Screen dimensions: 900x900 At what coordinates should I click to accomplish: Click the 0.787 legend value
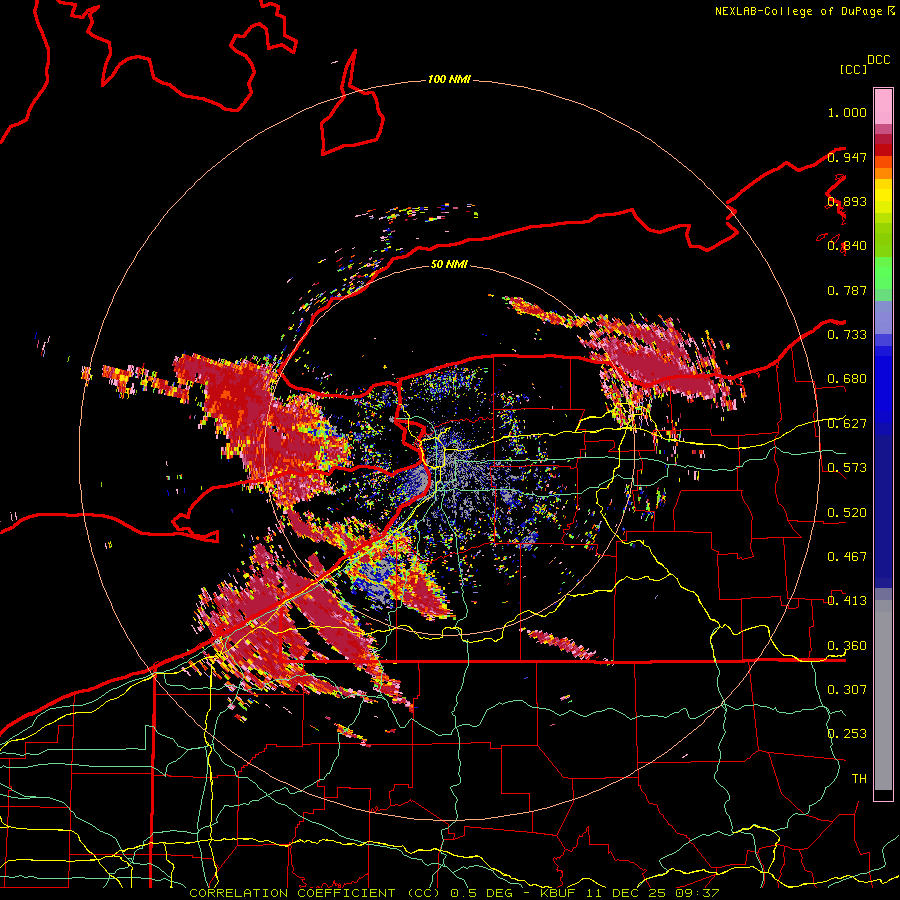tap(847, 290)
